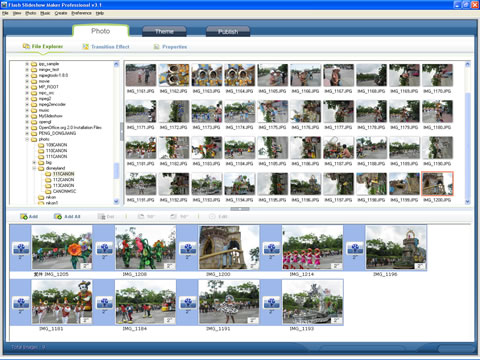
Task: Click duration badge on IMG_1214 slide
Action: pyautogui.click(x=337, y=266)
